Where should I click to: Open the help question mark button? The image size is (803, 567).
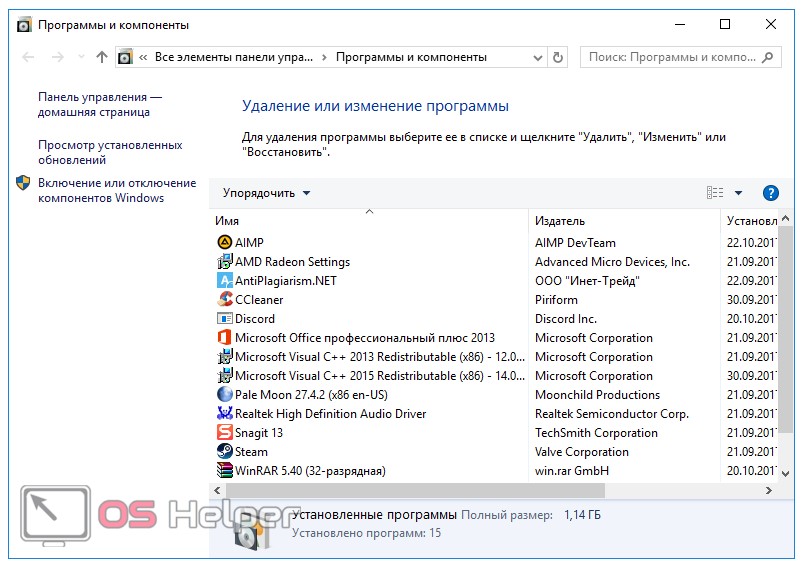[770, 193]
